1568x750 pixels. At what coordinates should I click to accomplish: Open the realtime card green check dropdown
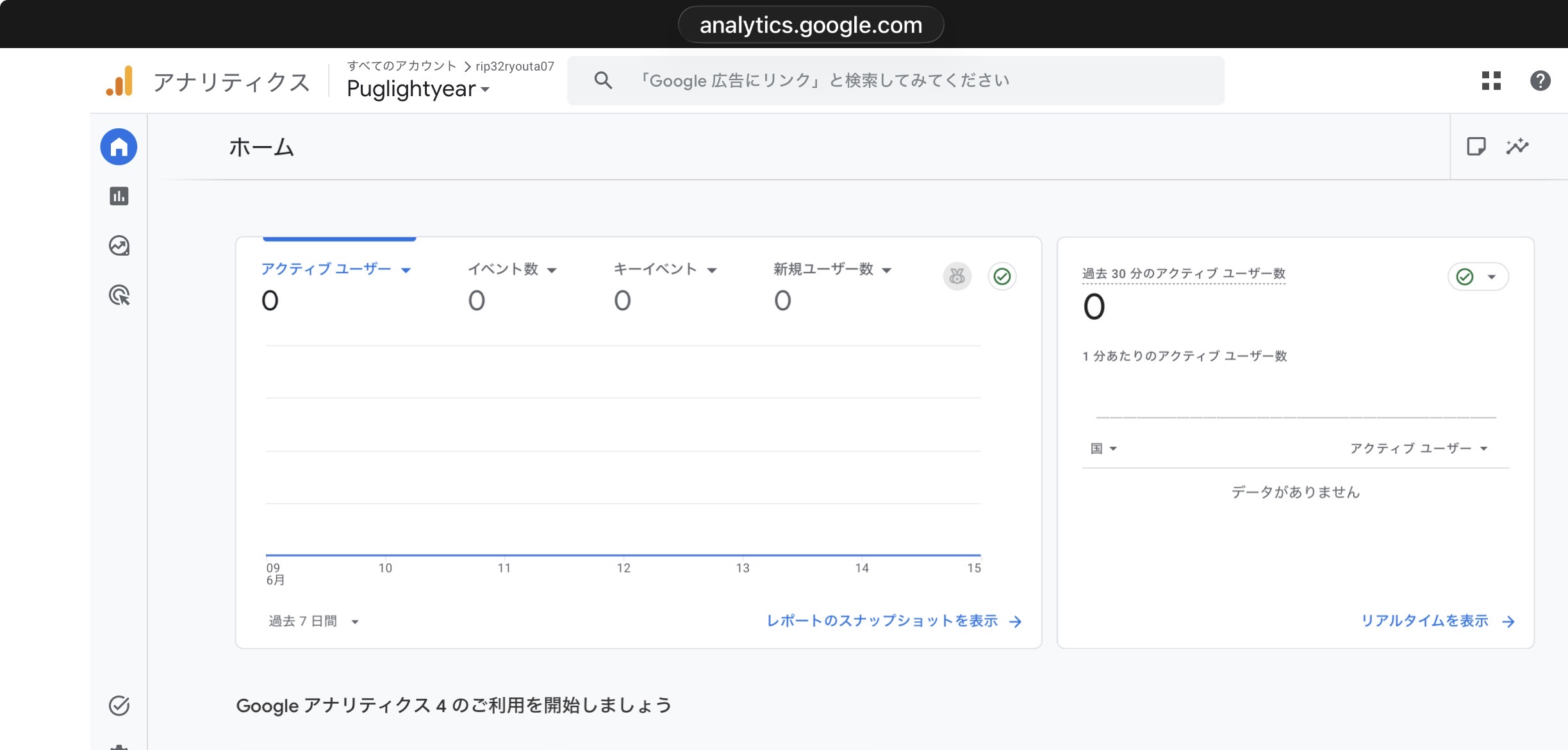(x=1478, y=277)
